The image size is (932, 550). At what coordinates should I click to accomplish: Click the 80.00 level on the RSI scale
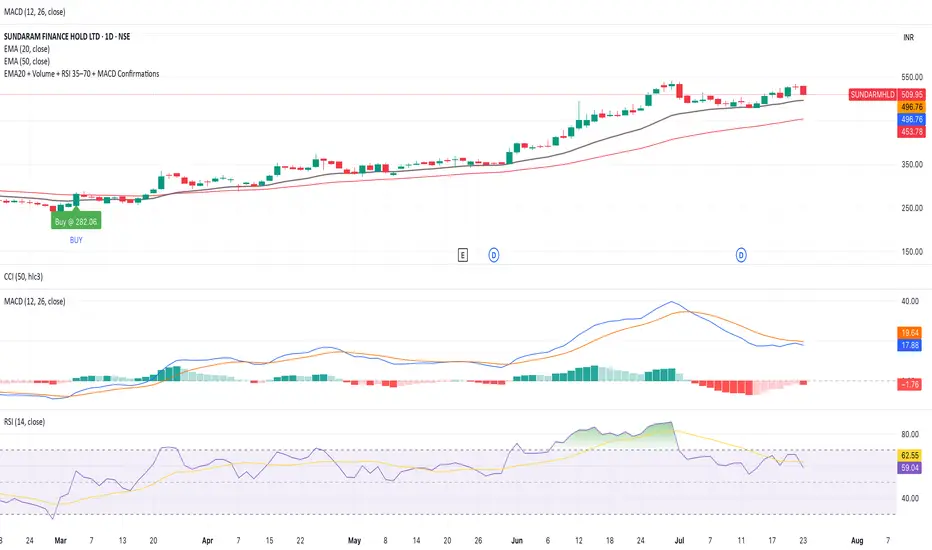[910, 435]
